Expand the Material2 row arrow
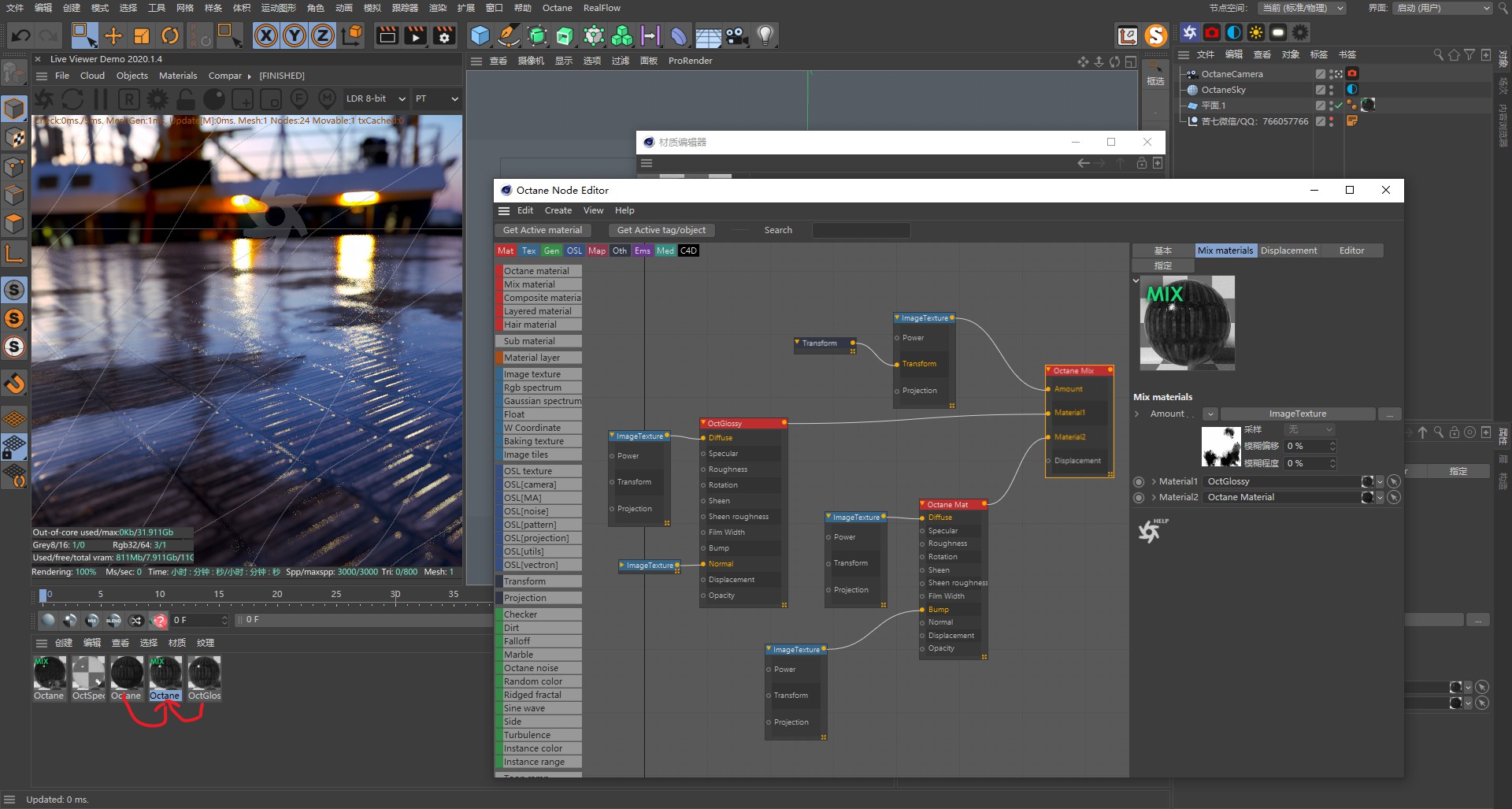This screenshot has width=1512, height=809. (x=1154, y=497)
